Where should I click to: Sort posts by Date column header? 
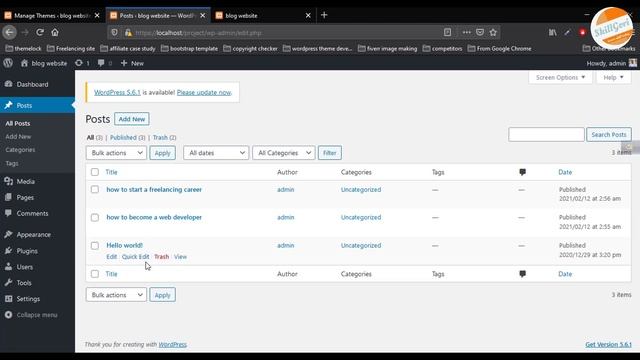point(565,172)
